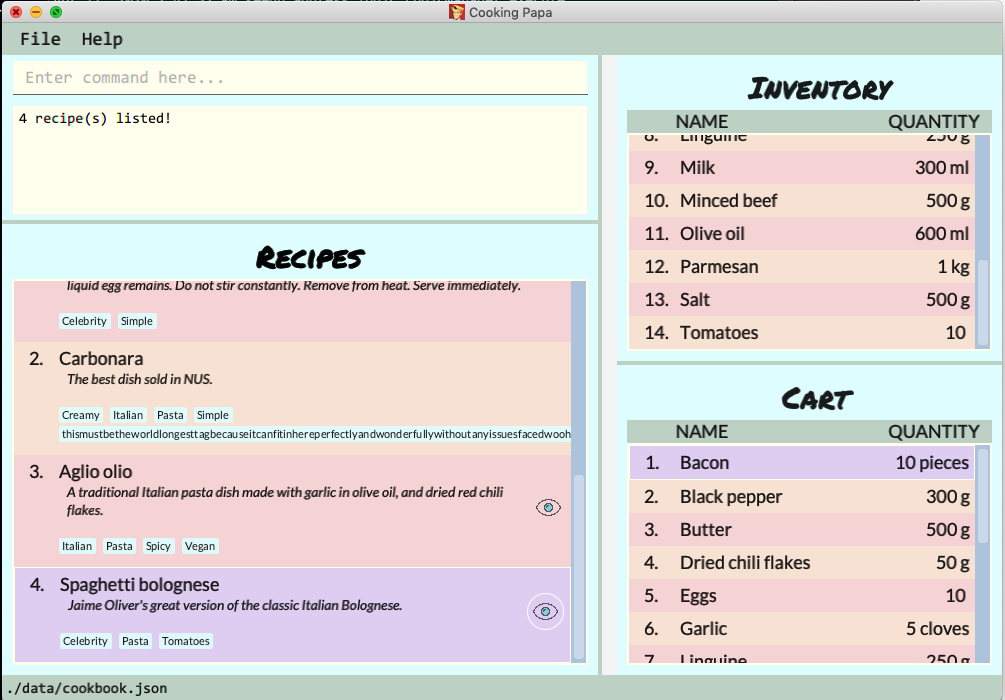
Task: Click the Pasta tag on Aglio olio
Action: 119,546
